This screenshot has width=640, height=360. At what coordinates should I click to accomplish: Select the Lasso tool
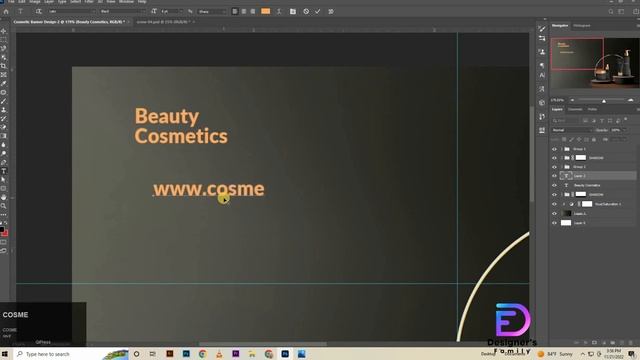coord(3,49)
